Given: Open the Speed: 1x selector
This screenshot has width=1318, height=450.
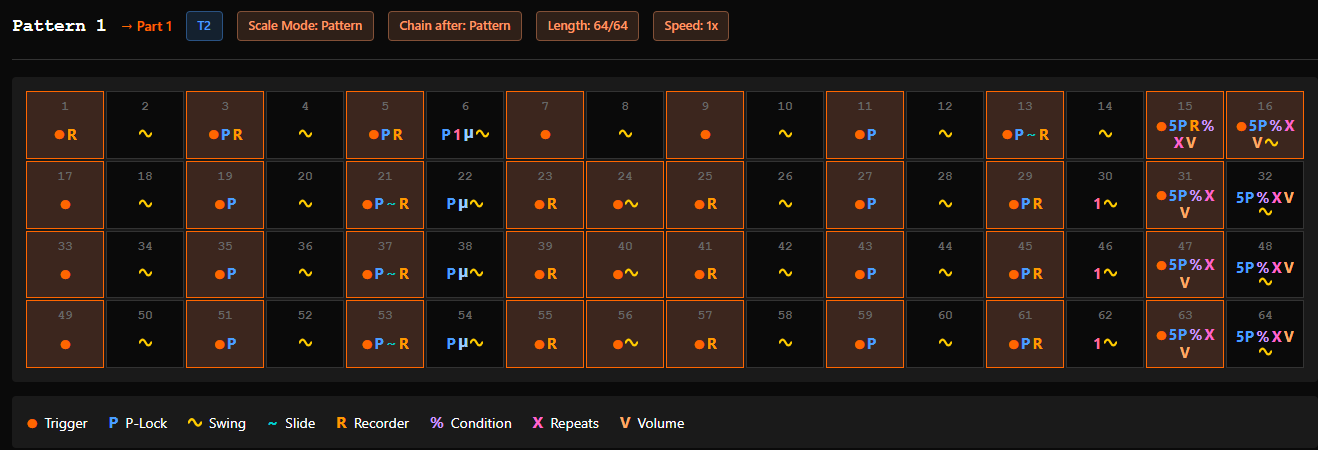Looking at the screenshot, I should point(691,26).
